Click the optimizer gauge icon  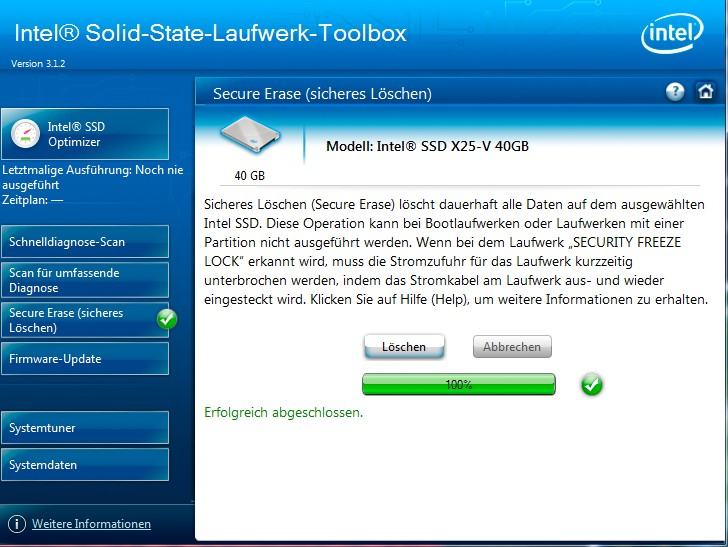point(25,134)
